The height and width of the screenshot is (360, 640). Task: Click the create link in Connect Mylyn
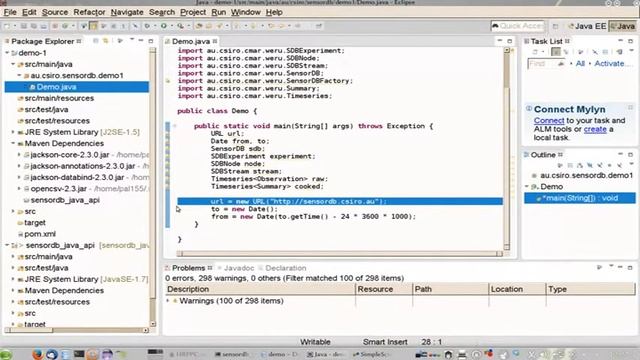pos(595,129)
